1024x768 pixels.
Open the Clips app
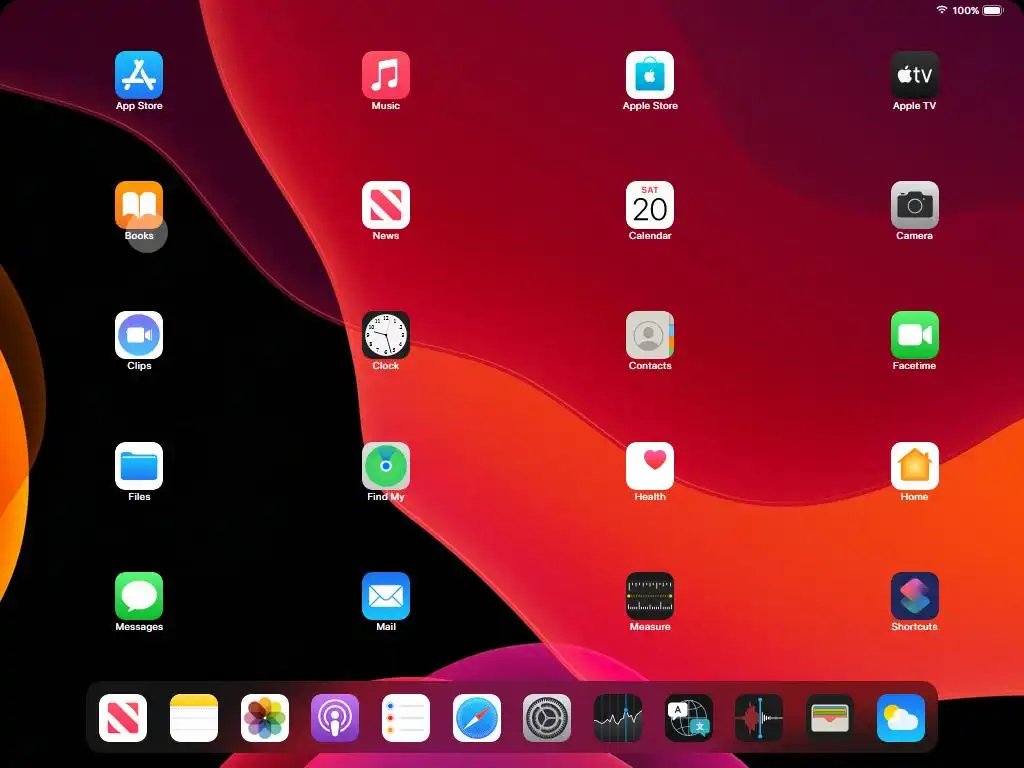[x=139, y=335]
